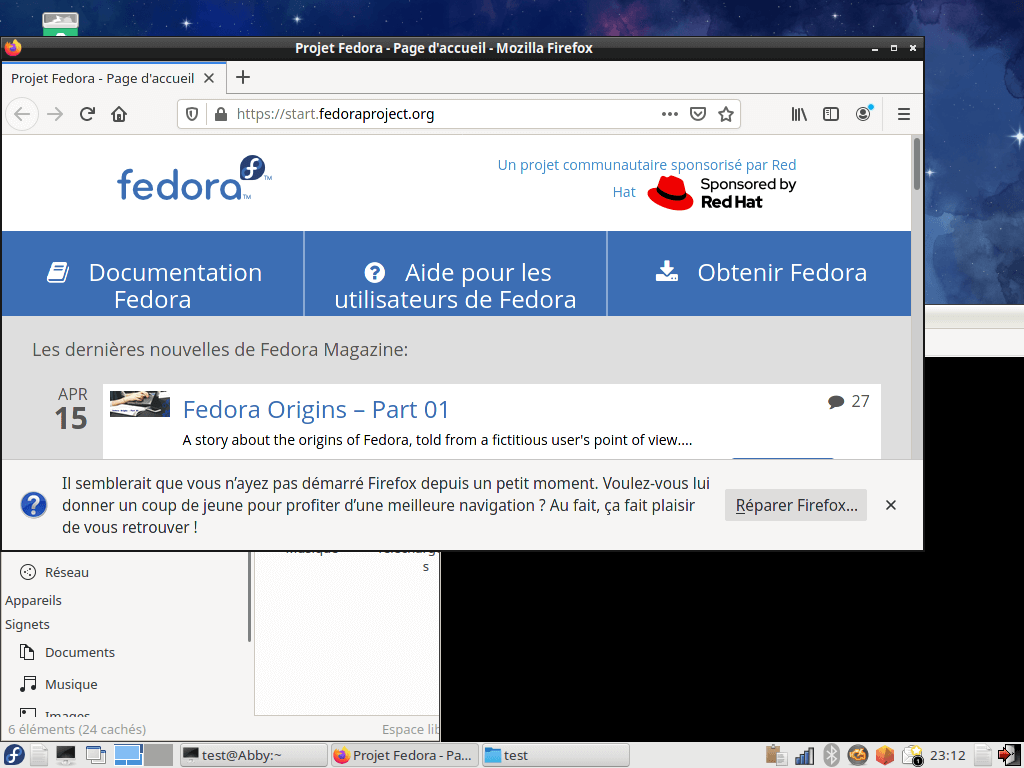
Task: Open the Firefox home page icon
Action: (x=119, y=114)
